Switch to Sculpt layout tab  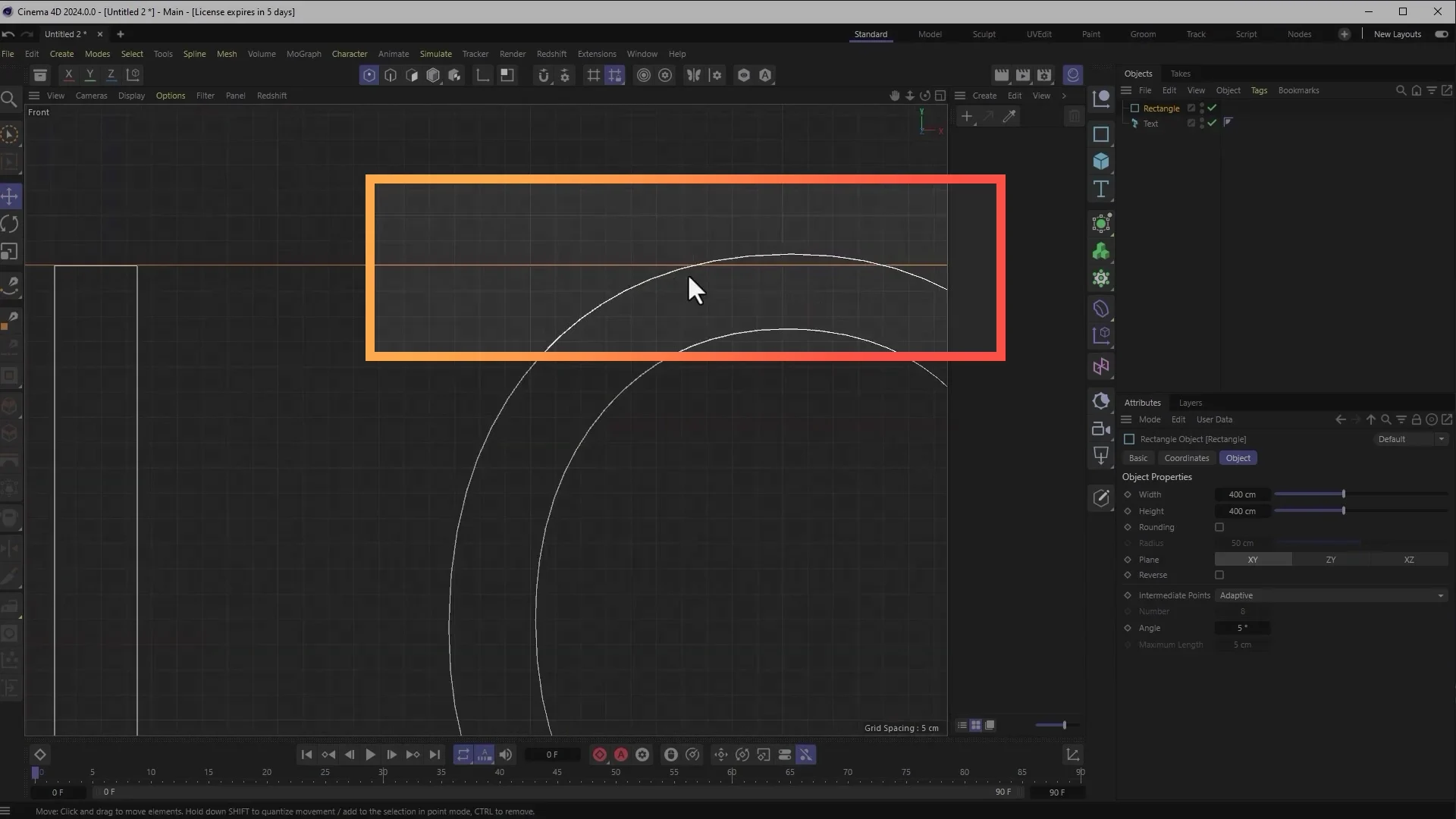984,34
